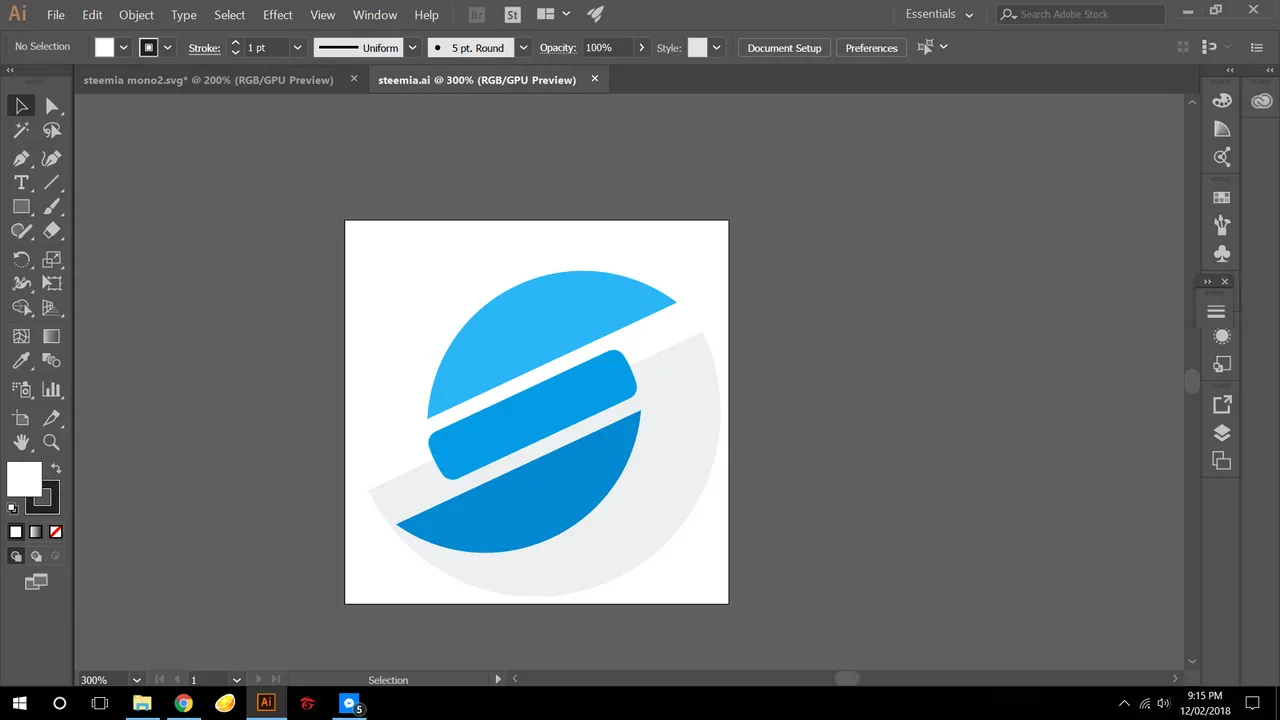Pick the Artboard tool
Viewport: 1280px width, 720px height.
21,418
